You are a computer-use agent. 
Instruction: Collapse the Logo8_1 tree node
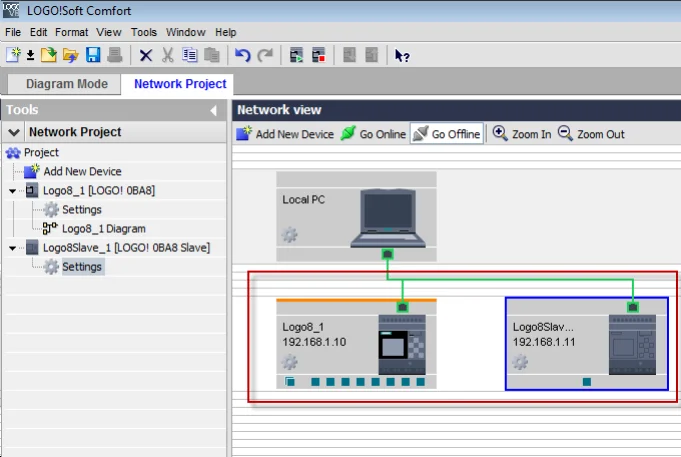tap(13, 190)
